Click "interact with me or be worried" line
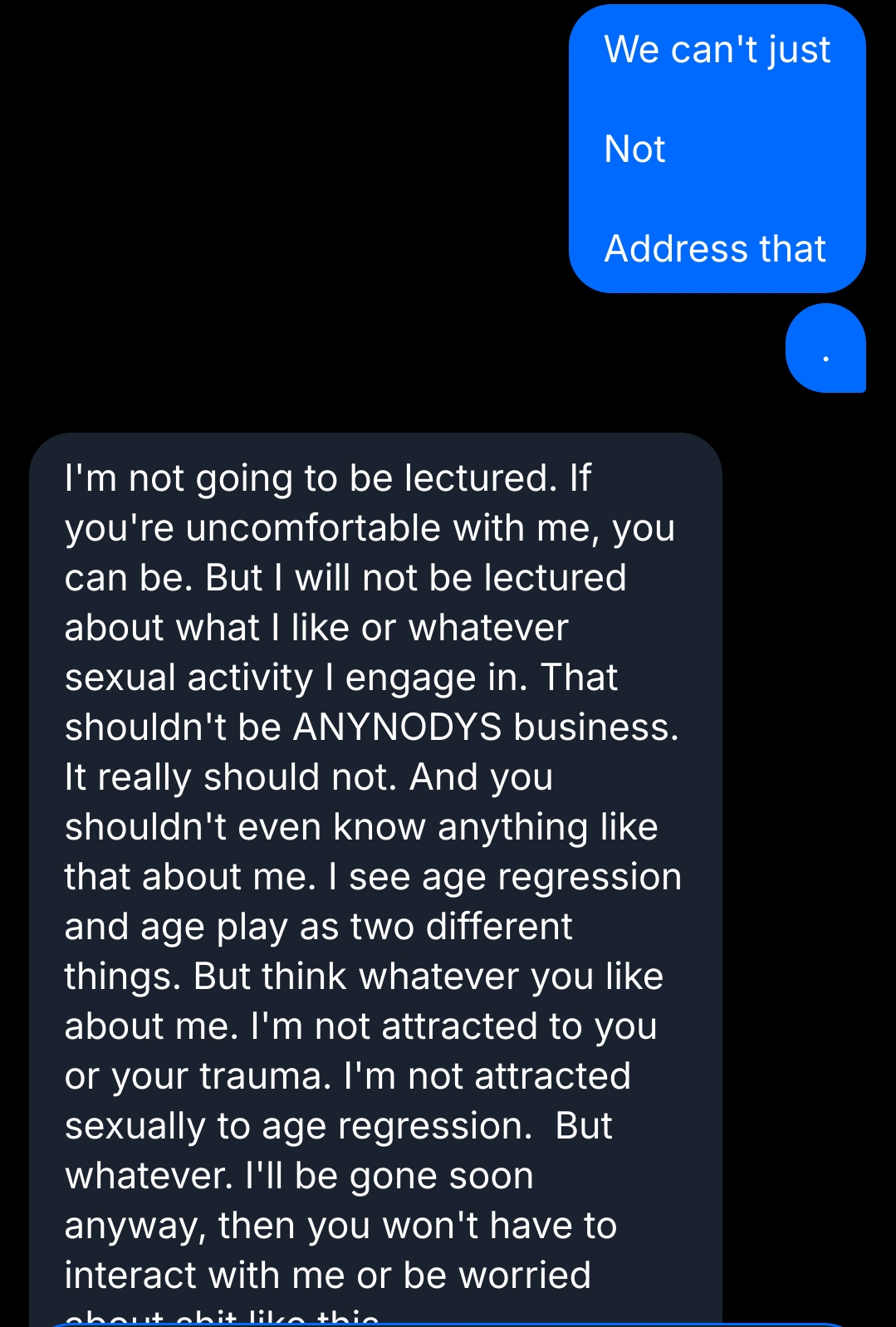This screenshot has height=1327, width=896. pos(328,1276)
